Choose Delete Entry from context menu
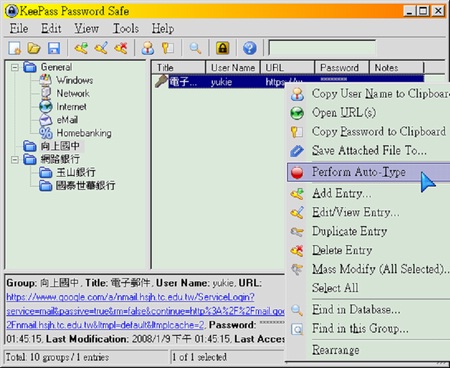This screenshot has width=450, height=368. click(368, 250)
